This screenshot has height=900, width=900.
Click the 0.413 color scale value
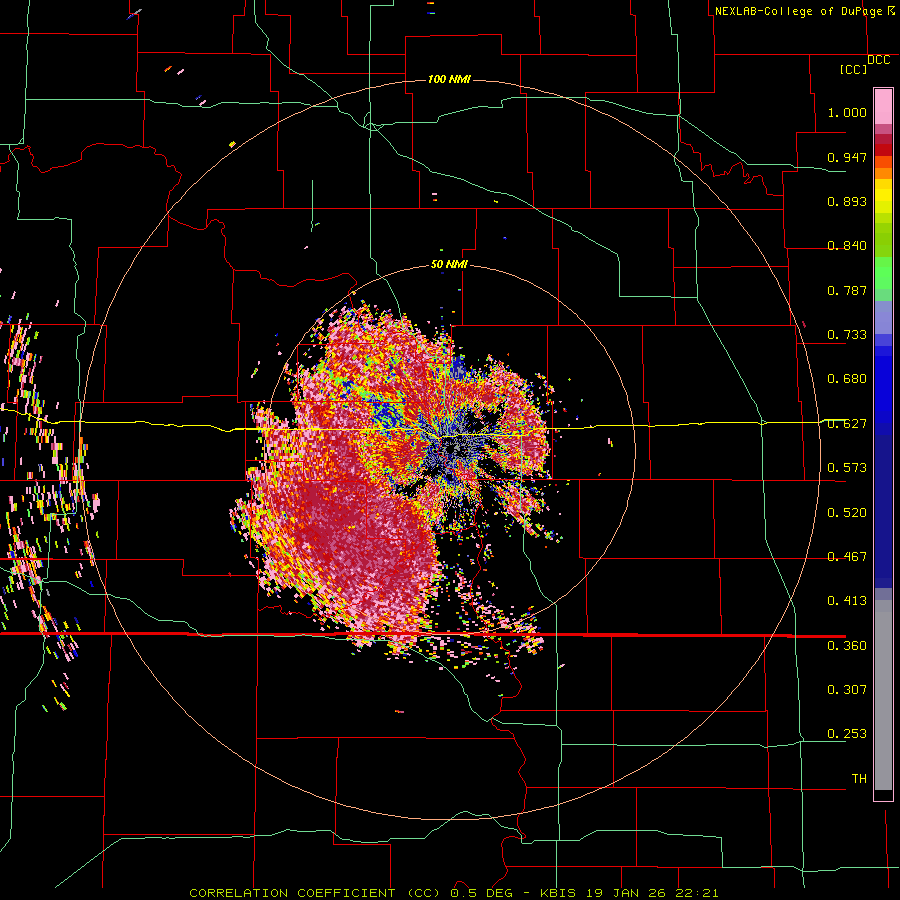click(847, 601)
